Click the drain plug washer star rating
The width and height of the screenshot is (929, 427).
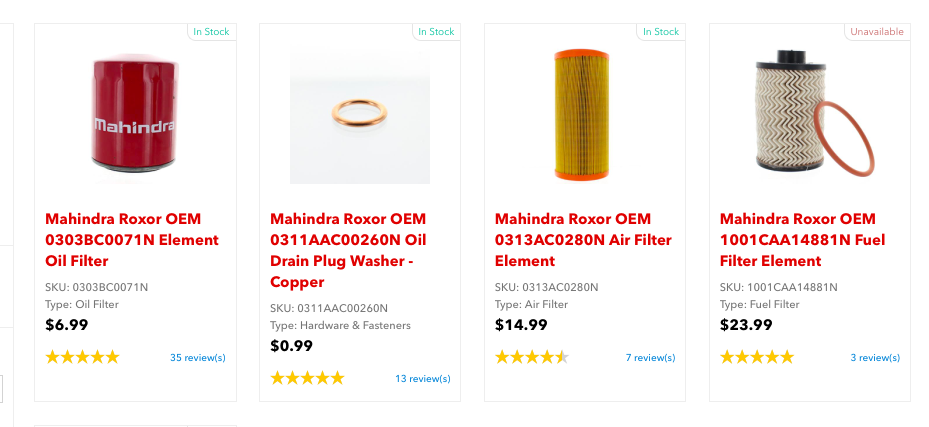coord(307,378)
